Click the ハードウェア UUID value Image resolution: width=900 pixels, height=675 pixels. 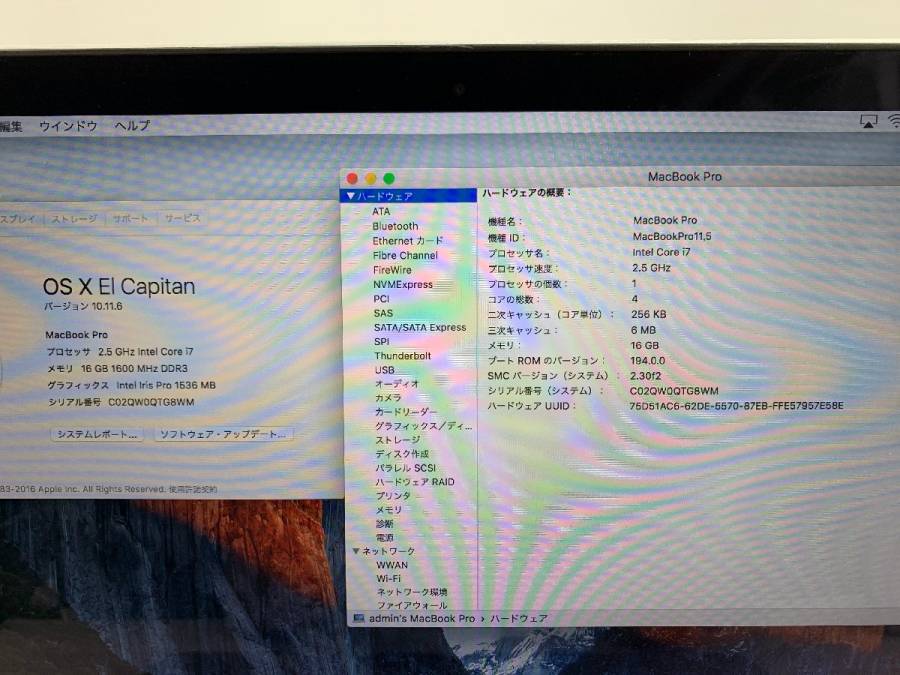point(736,406)
